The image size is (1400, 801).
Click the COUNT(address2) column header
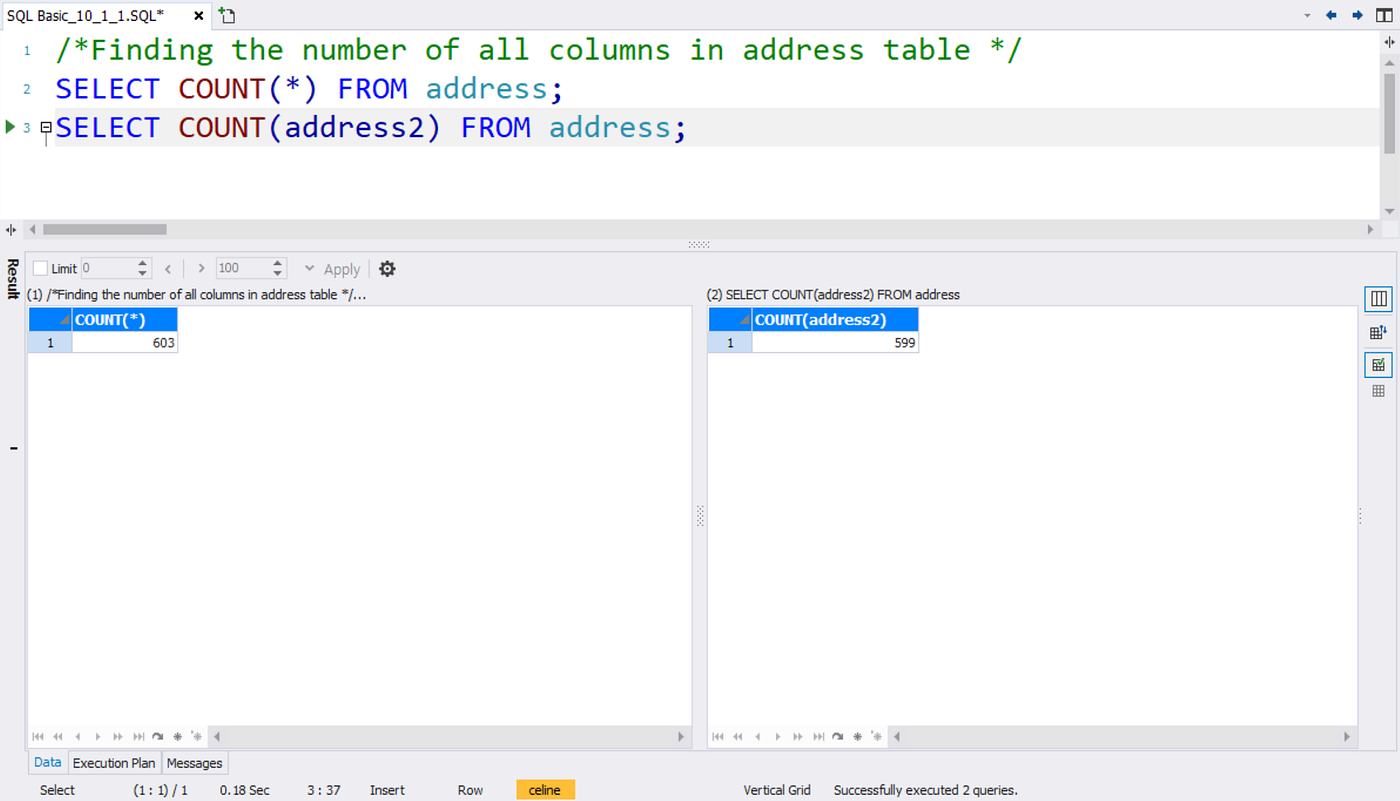pos(835,320)
